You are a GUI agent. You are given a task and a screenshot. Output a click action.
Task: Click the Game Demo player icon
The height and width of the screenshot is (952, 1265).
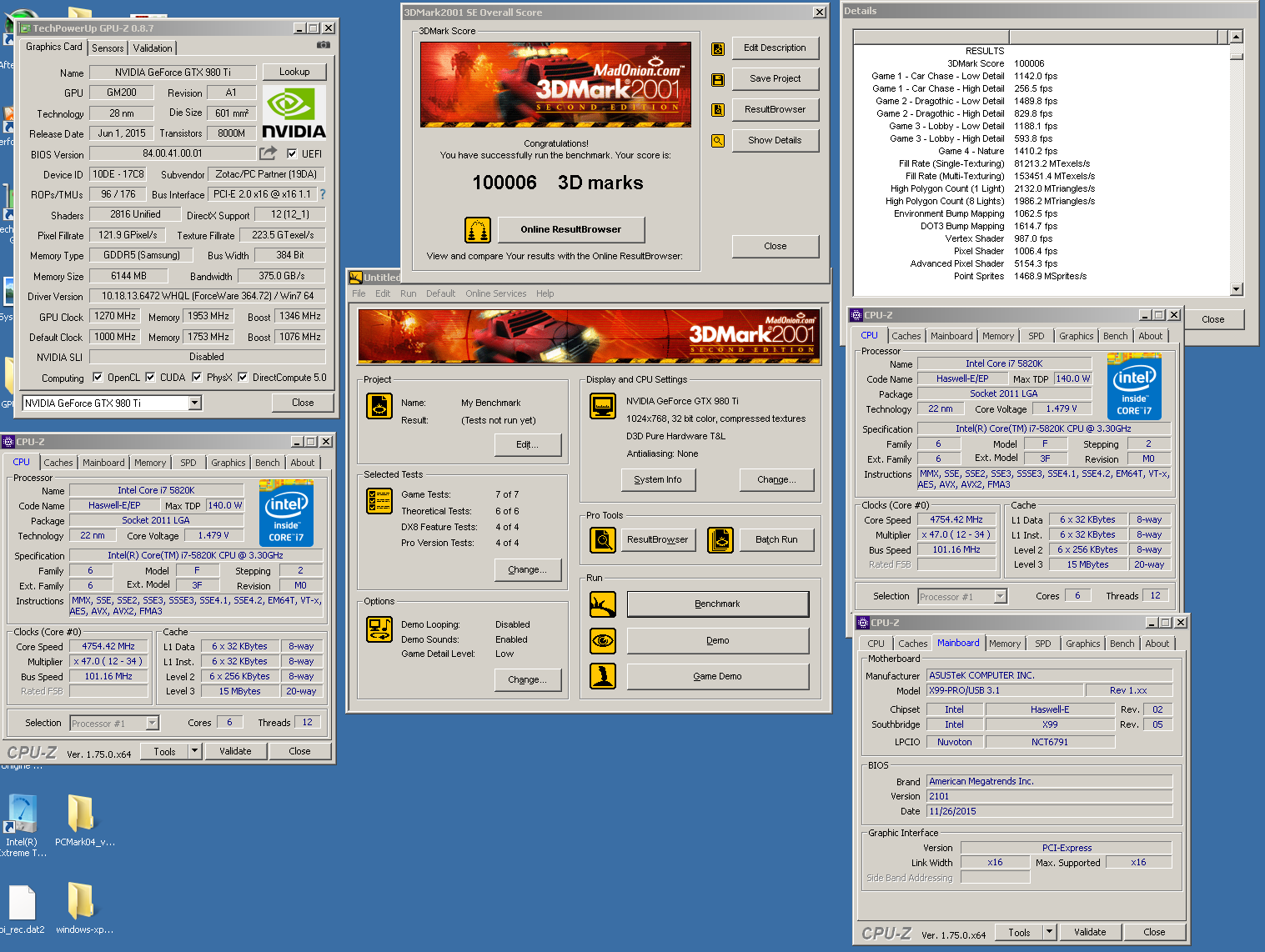coord(603,676)
